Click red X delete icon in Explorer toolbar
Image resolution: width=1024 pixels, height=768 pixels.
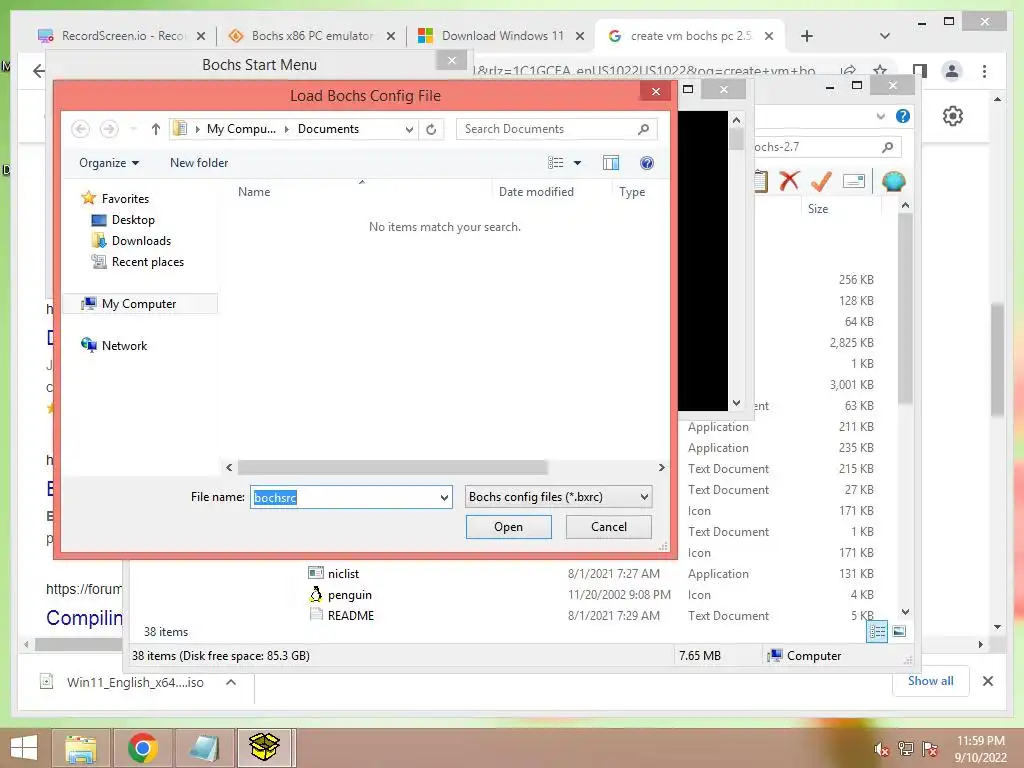[790, 180]
